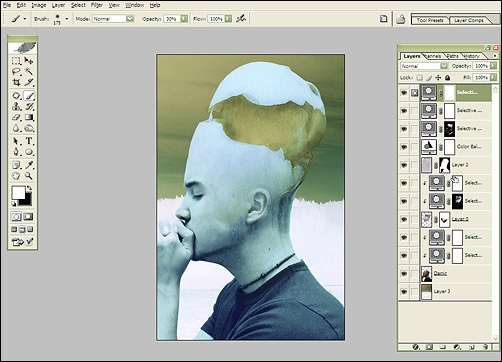Select the Move tool

pos(29,61)
